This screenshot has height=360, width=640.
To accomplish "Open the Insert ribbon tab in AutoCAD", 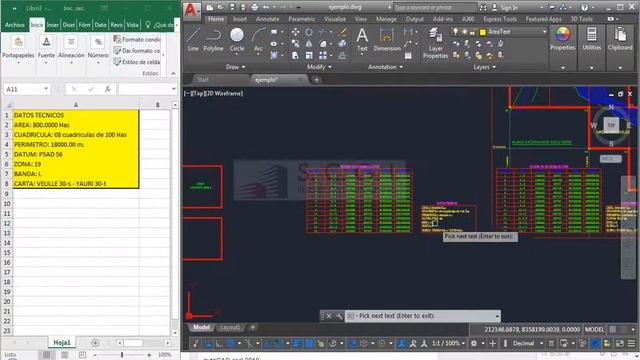I will 240,19.
